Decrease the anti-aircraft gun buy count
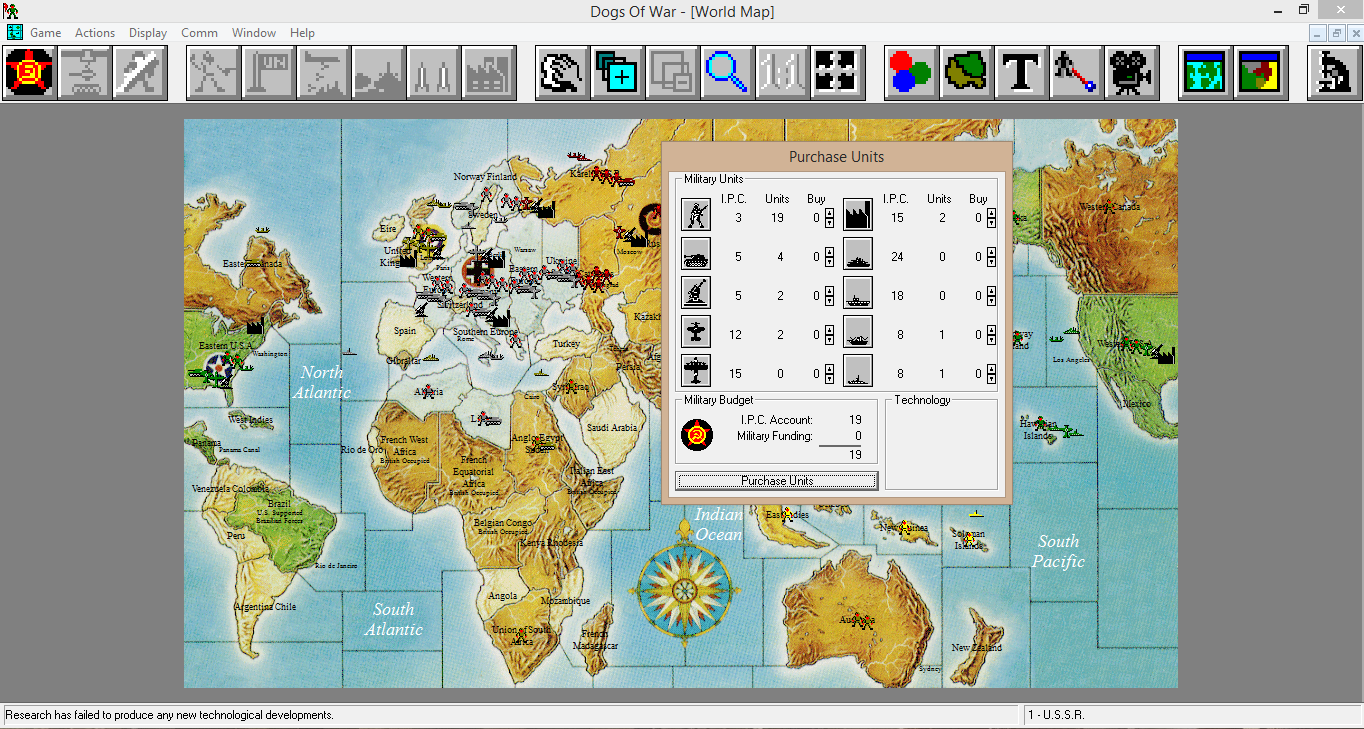Viewport: 1364px width, 729px height. point(829,301)
